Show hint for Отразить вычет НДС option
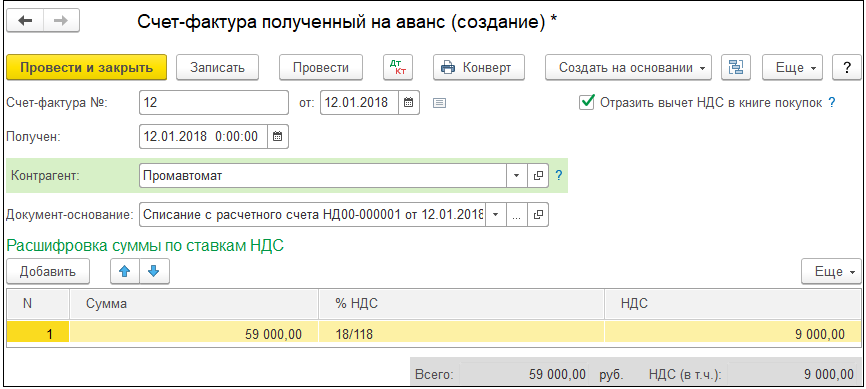Image resolution: width=866 pixels, height=389 pixels. (831, 102)
